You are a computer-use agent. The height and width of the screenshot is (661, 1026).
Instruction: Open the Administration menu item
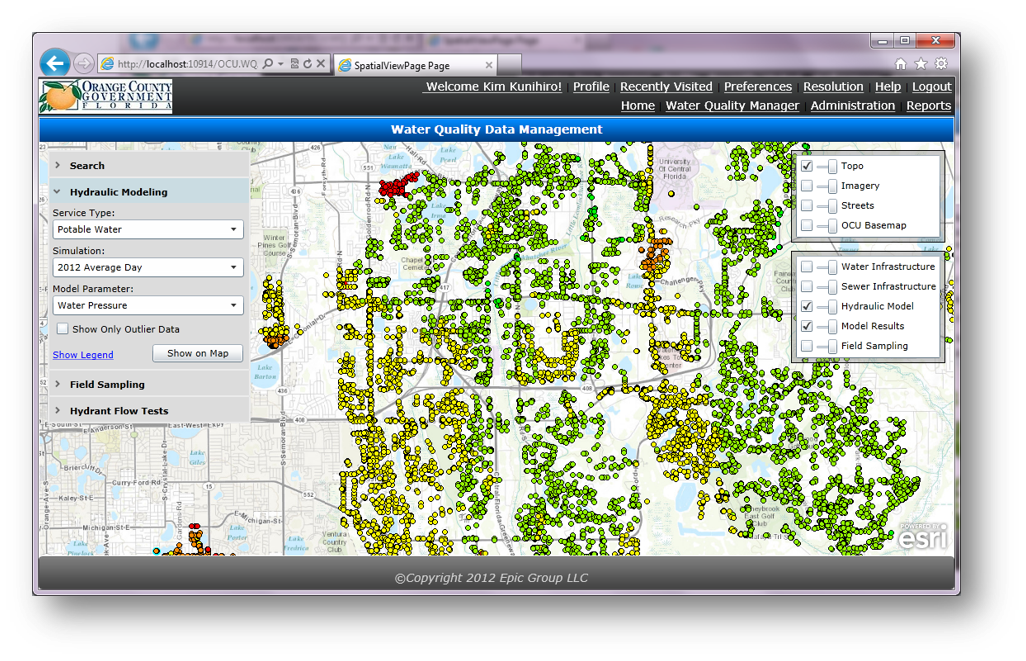[x=852, y=106]
